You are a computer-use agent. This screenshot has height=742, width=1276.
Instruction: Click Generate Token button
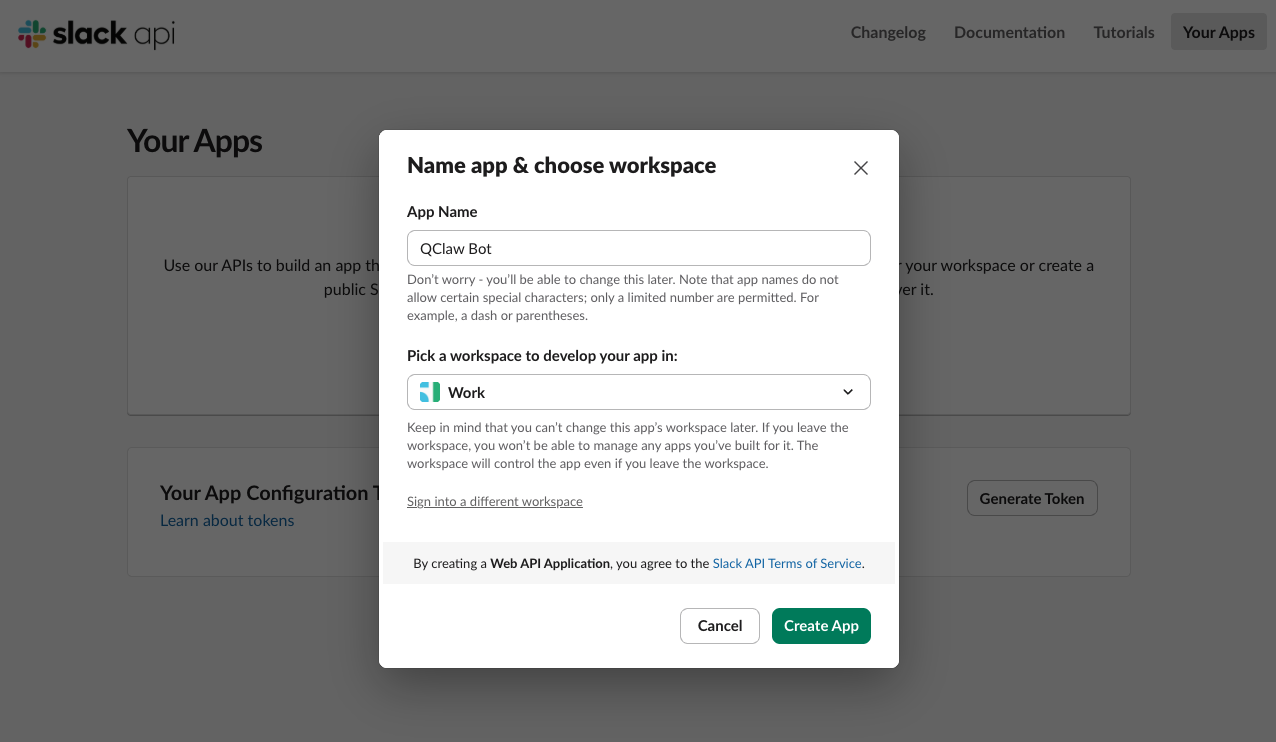tap(1032, 498)
